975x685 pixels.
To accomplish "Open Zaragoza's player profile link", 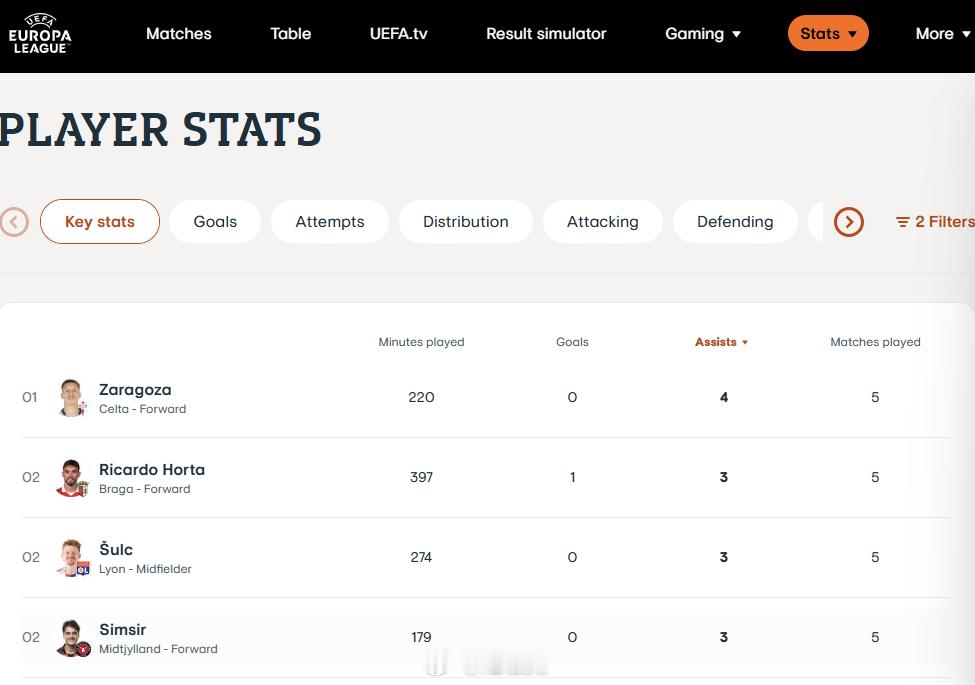I will (135, 390).
